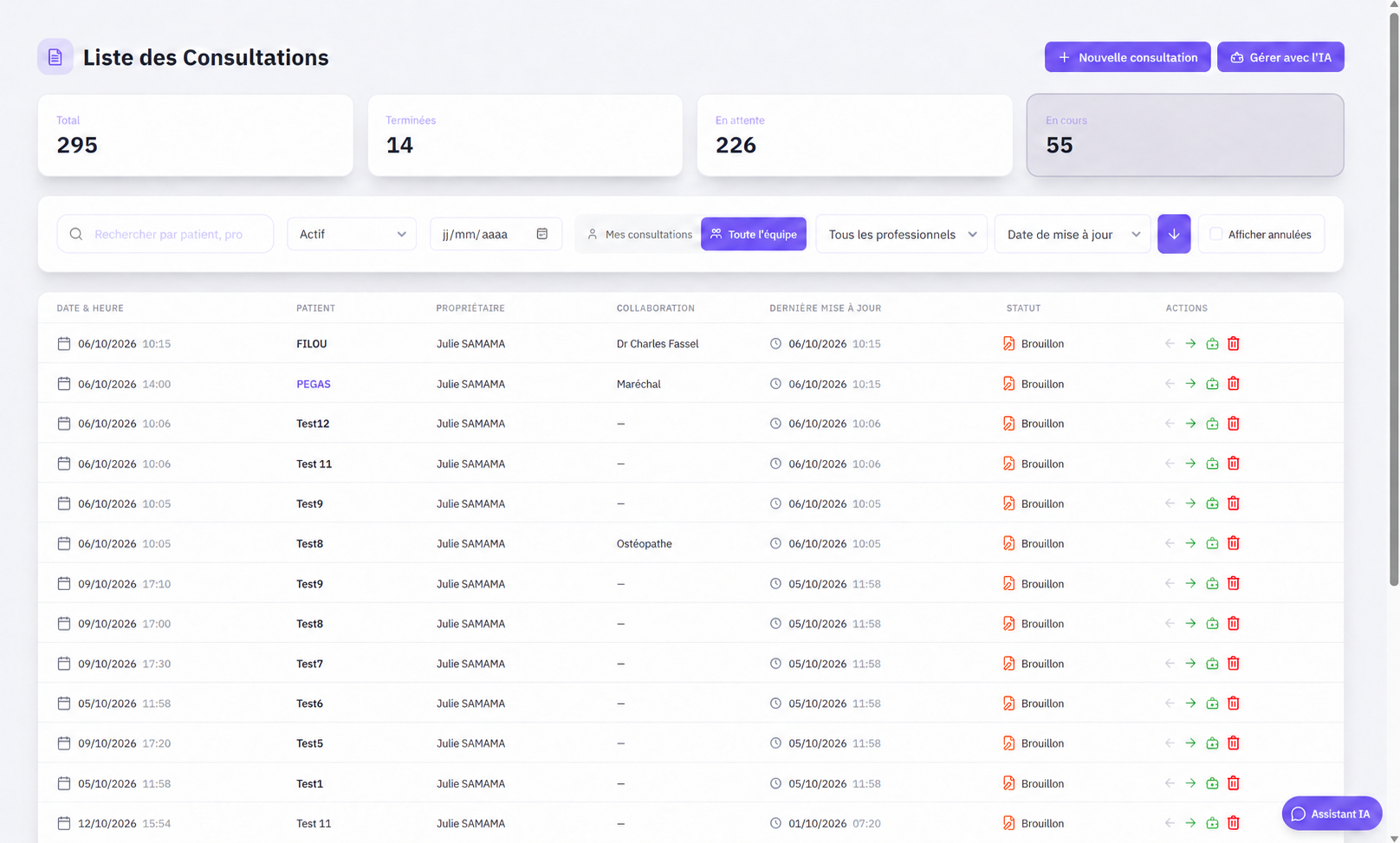Click the document icon beside Liste des Consultations

pyautogui.click(x=55, y=57)
